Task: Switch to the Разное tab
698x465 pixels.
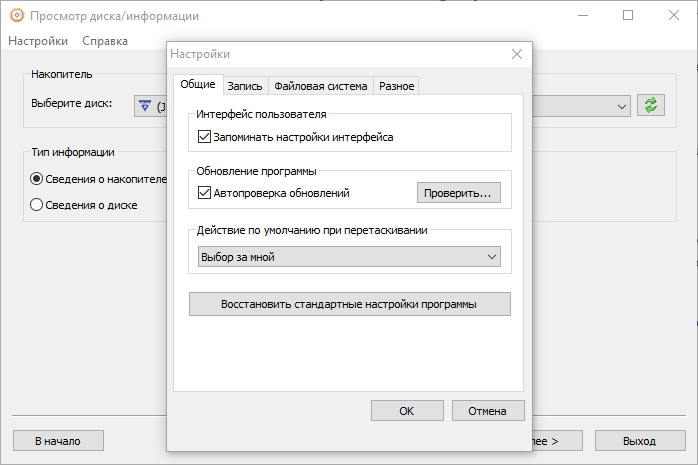Action: click(396, 86)
